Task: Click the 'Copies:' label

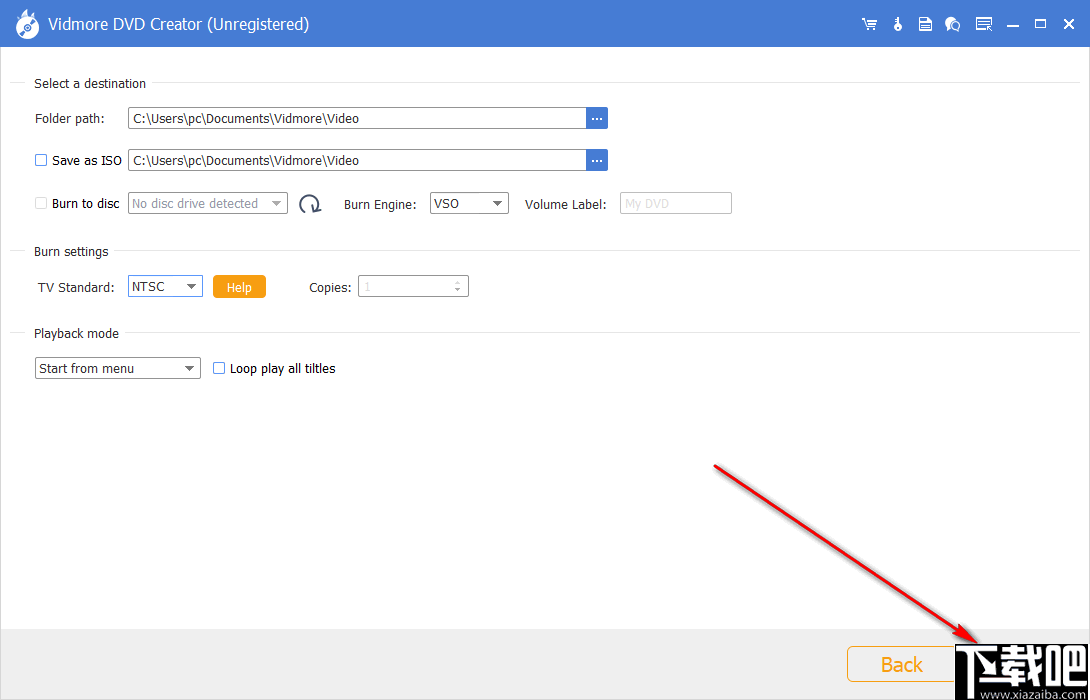Action: (330, 287)
